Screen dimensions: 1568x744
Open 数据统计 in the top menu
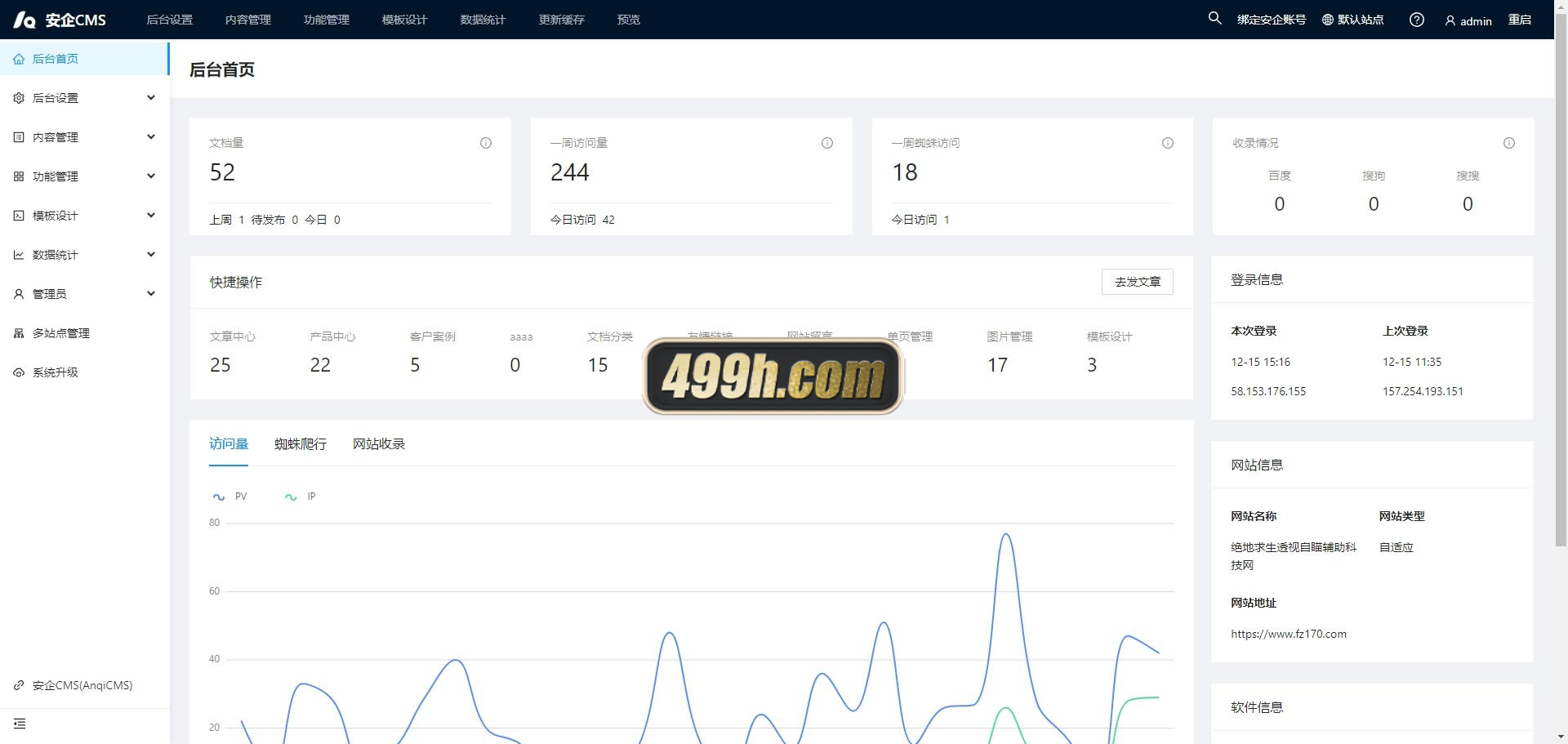click(x=483, y=20)
